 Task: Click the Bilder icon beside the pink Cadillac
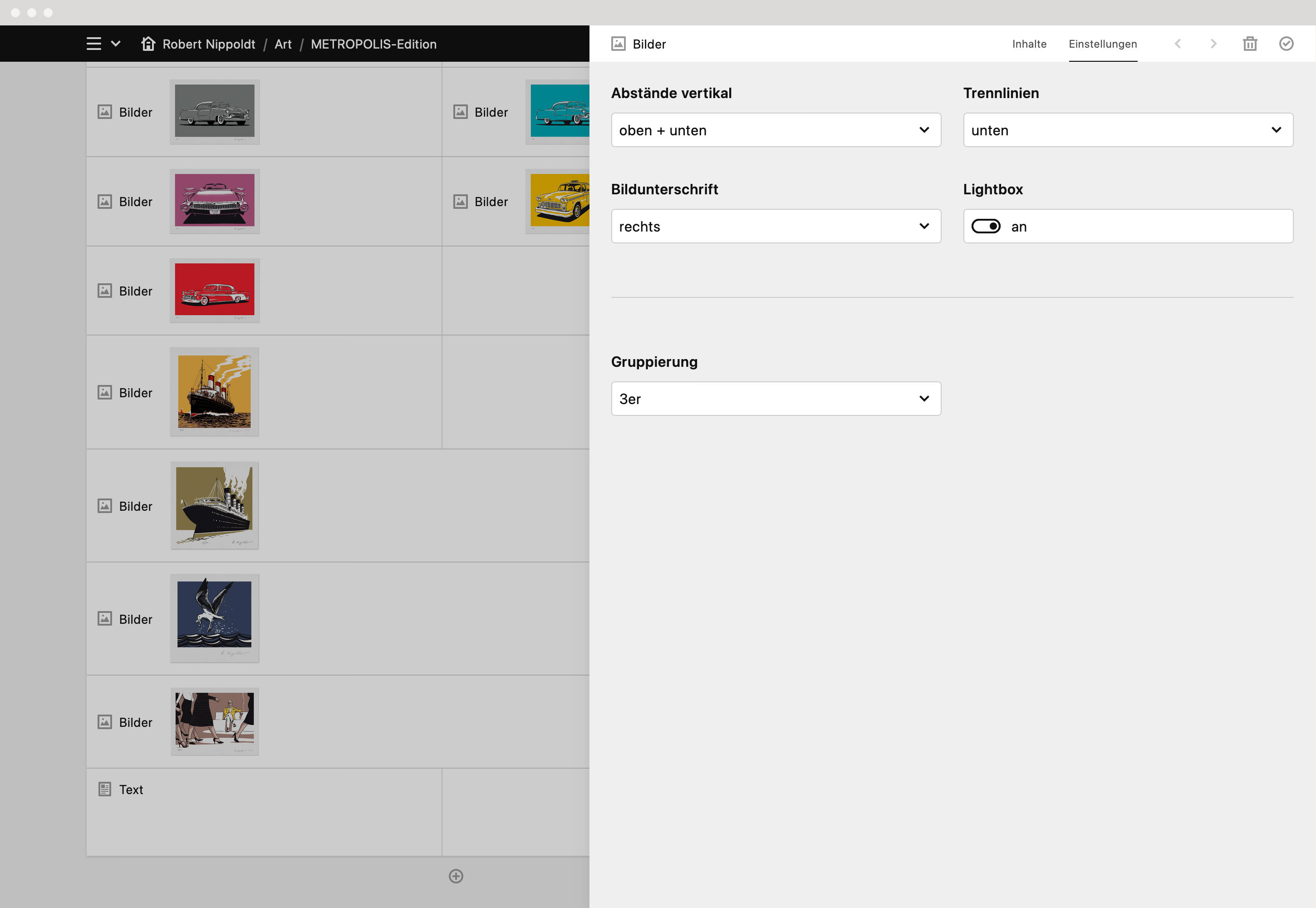pyautogui.click(x=105, y=202)
